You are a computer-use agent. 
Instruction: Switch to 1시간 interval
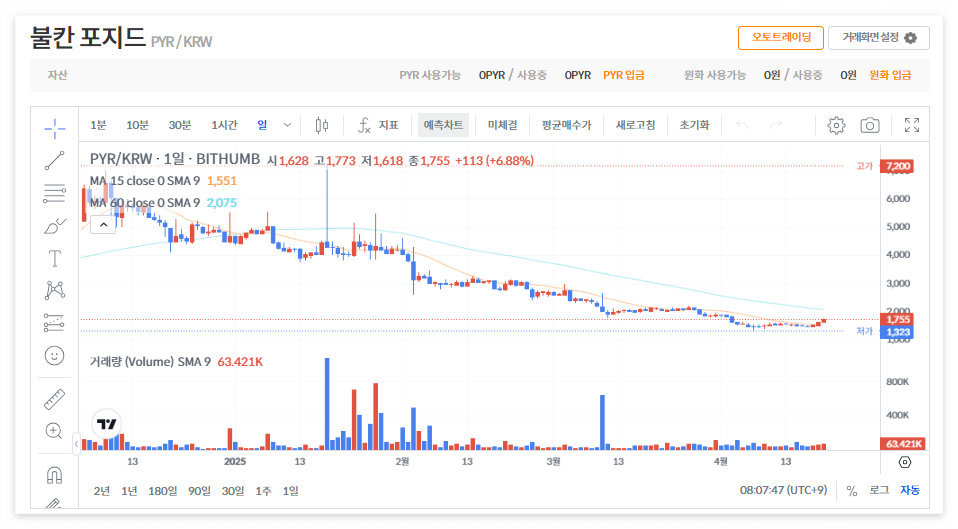tap(224, 125)
